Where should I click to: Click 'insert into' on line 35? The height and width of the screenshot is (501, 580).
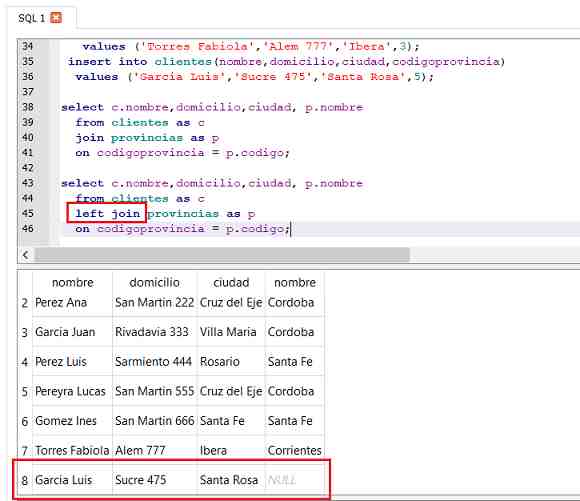click(x=107, y=61)
